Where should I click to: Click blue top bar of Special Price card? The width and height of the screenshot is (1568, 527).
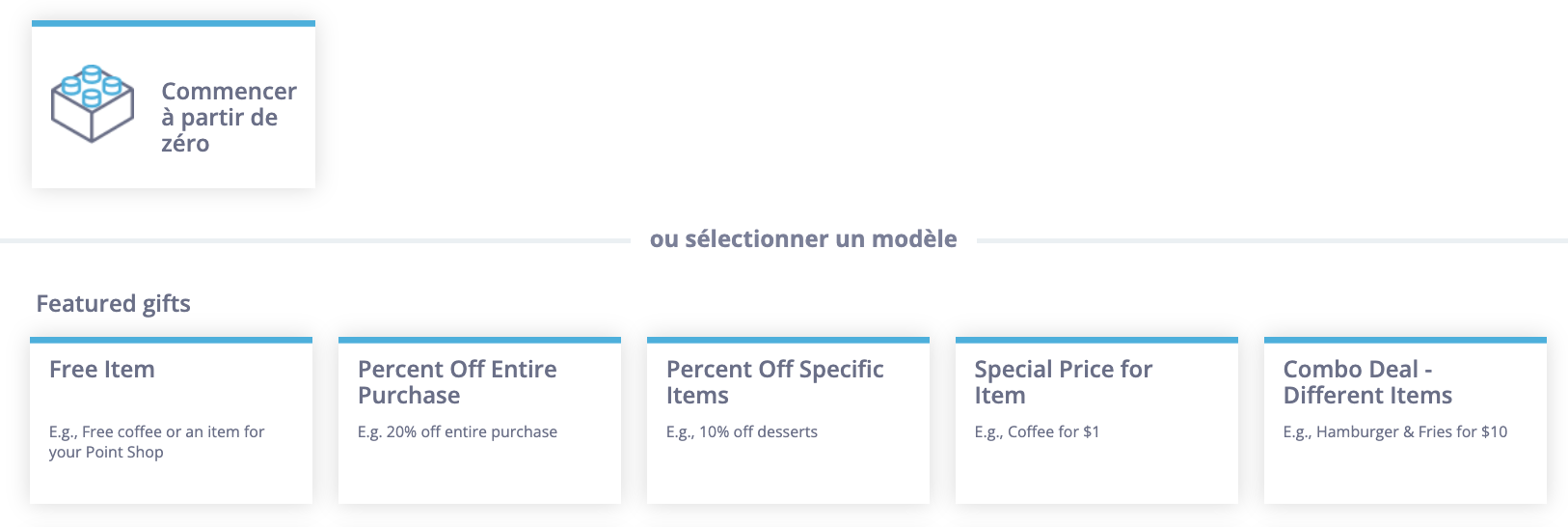(1096, 340)
